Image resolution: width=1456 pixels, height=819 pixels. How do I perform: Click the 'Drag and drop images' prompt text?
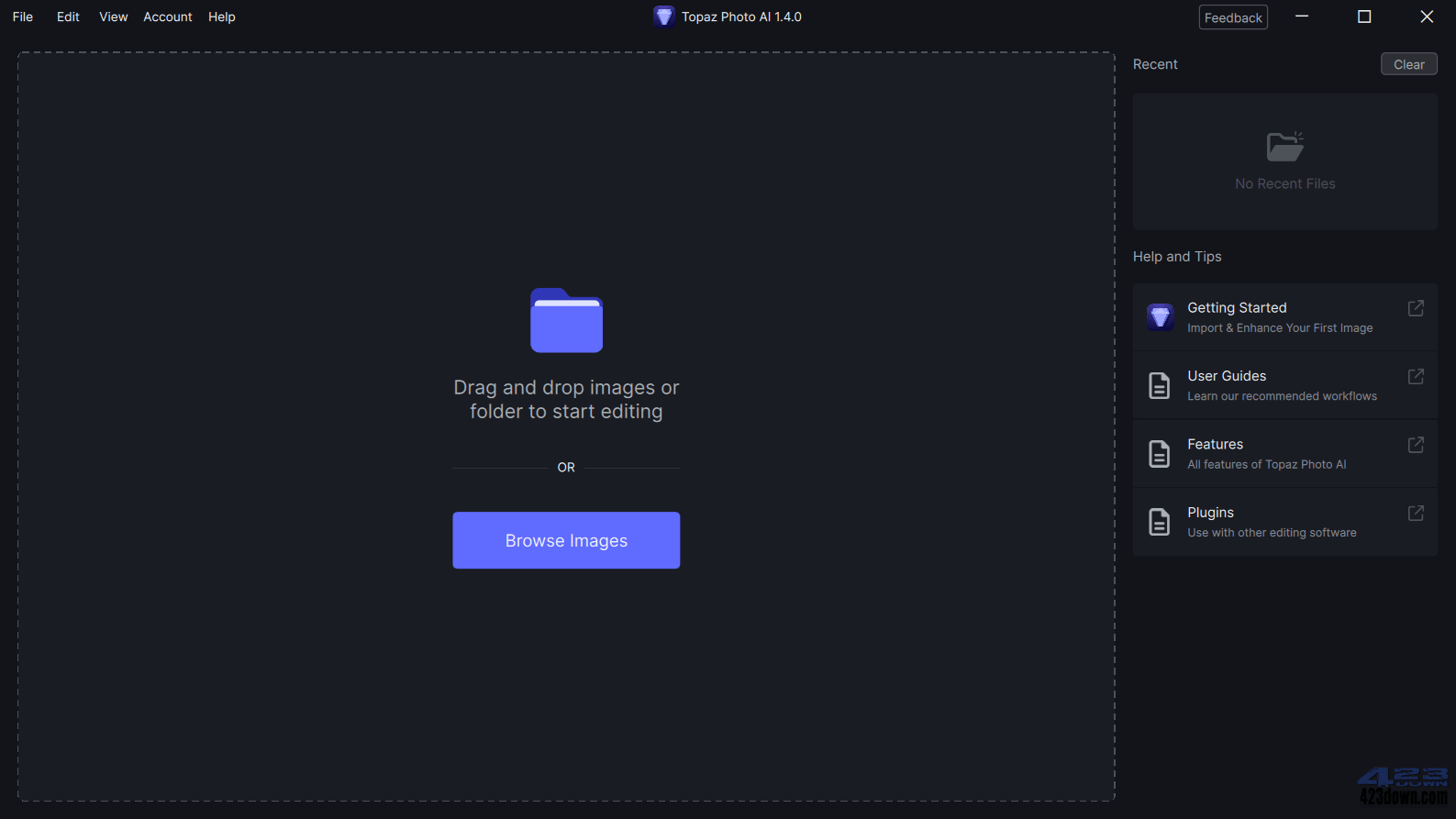click(566, 399)
